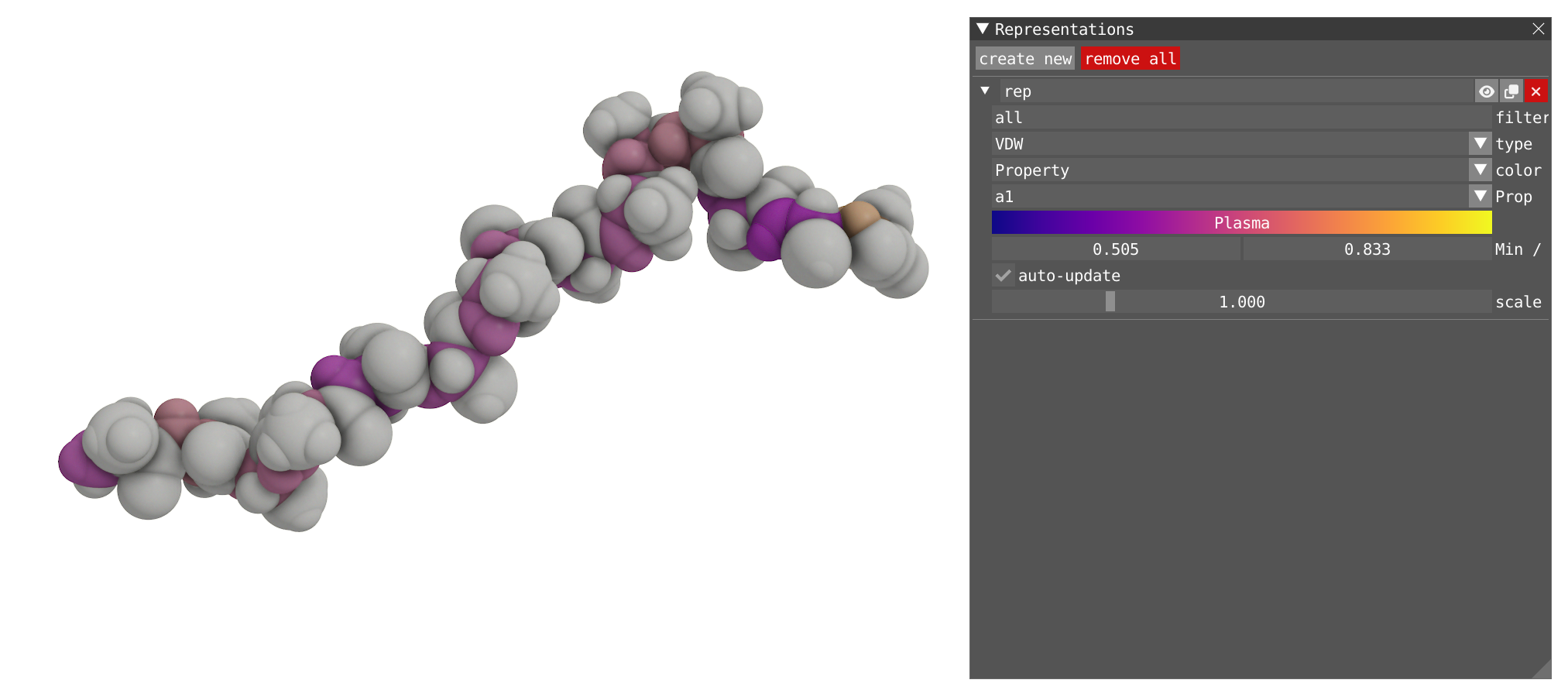Toggle visibility of the rep representation
This screenshot has height=697, width=1568.
[x=1486, y=91]
